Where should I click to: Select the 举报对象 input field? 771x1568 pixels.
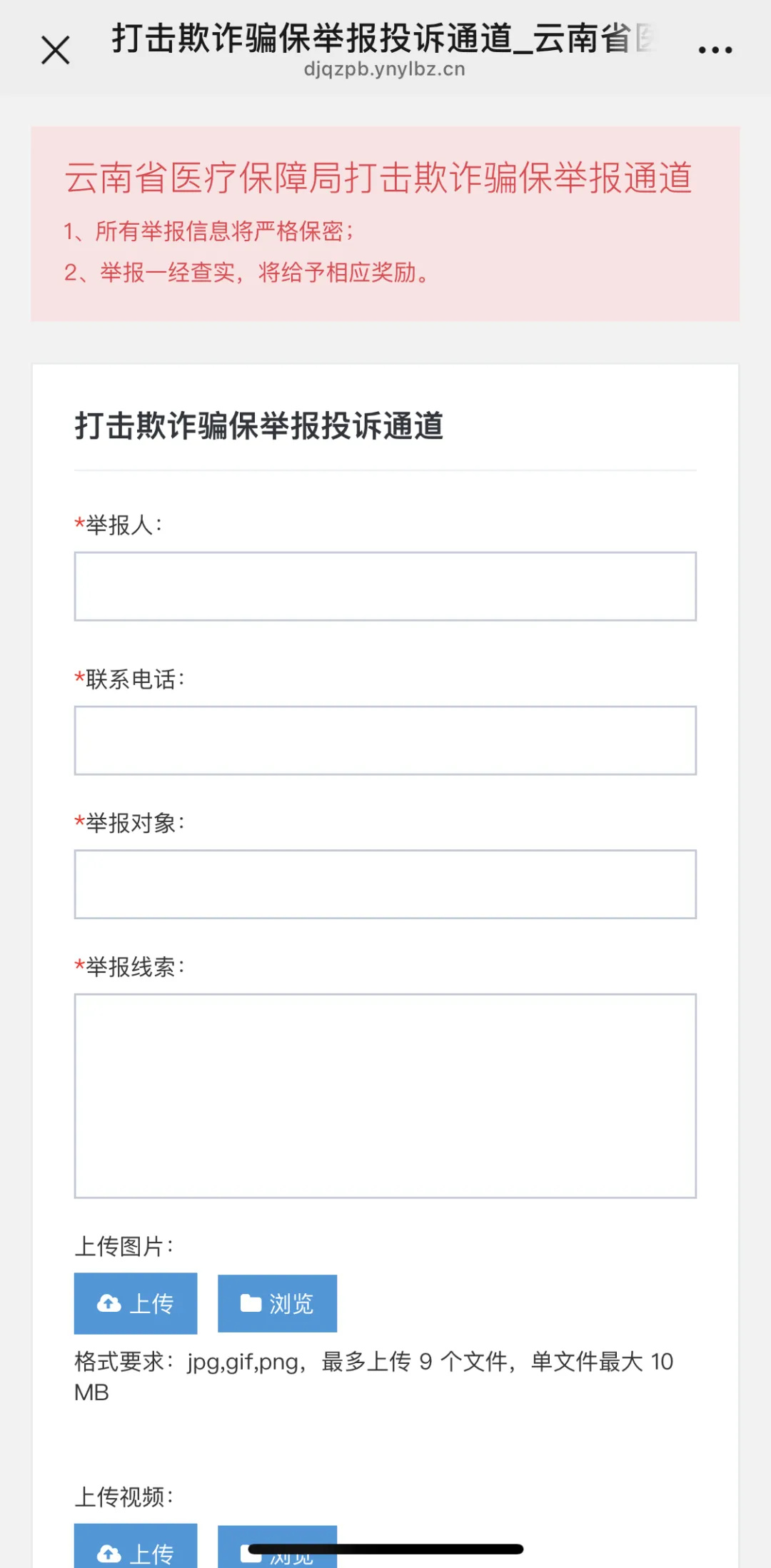coord(385,884)
